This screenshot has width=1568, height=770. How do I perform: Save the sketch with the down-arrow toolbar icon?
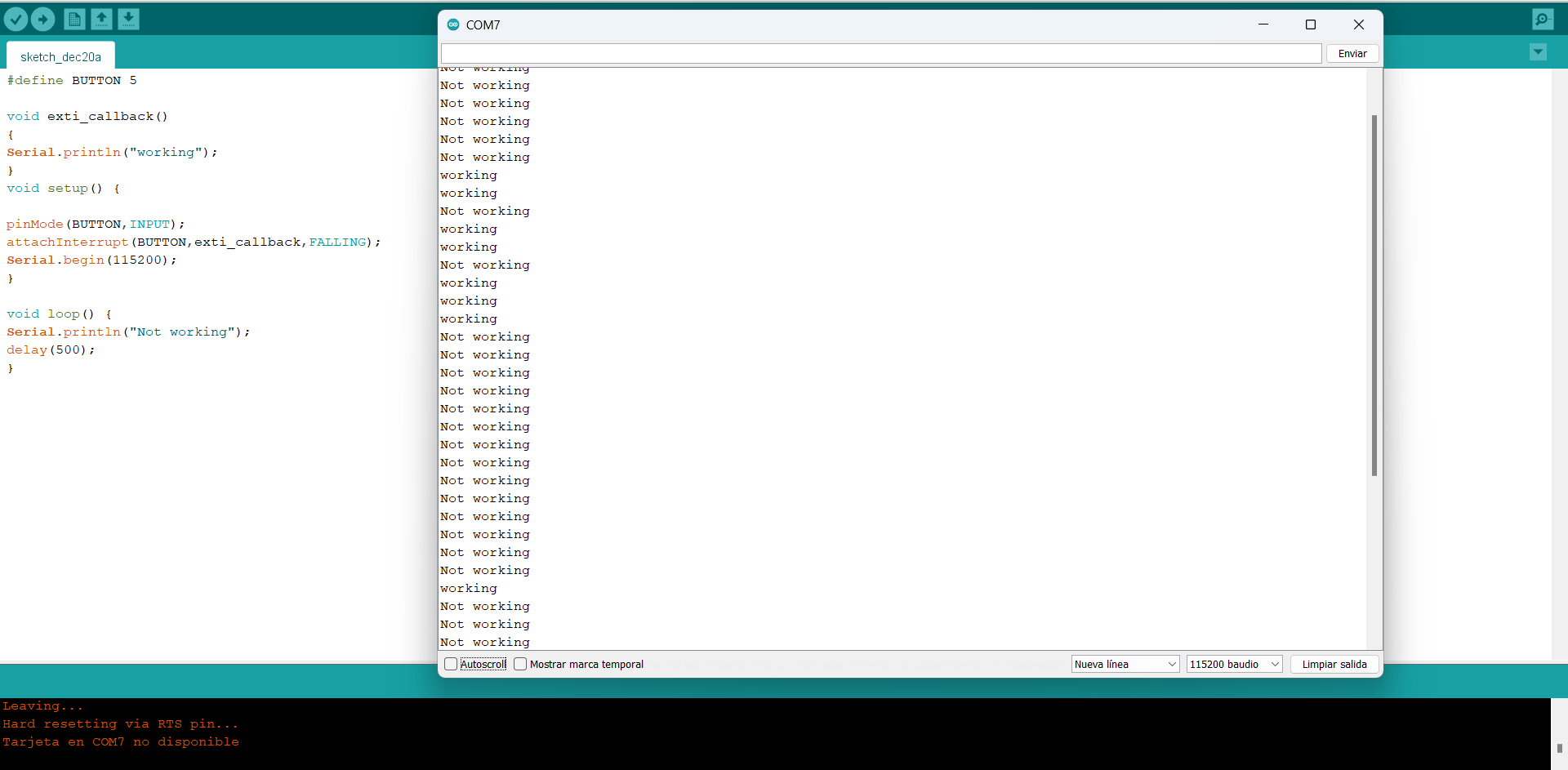pyautogui.click(x=128, y=19)
